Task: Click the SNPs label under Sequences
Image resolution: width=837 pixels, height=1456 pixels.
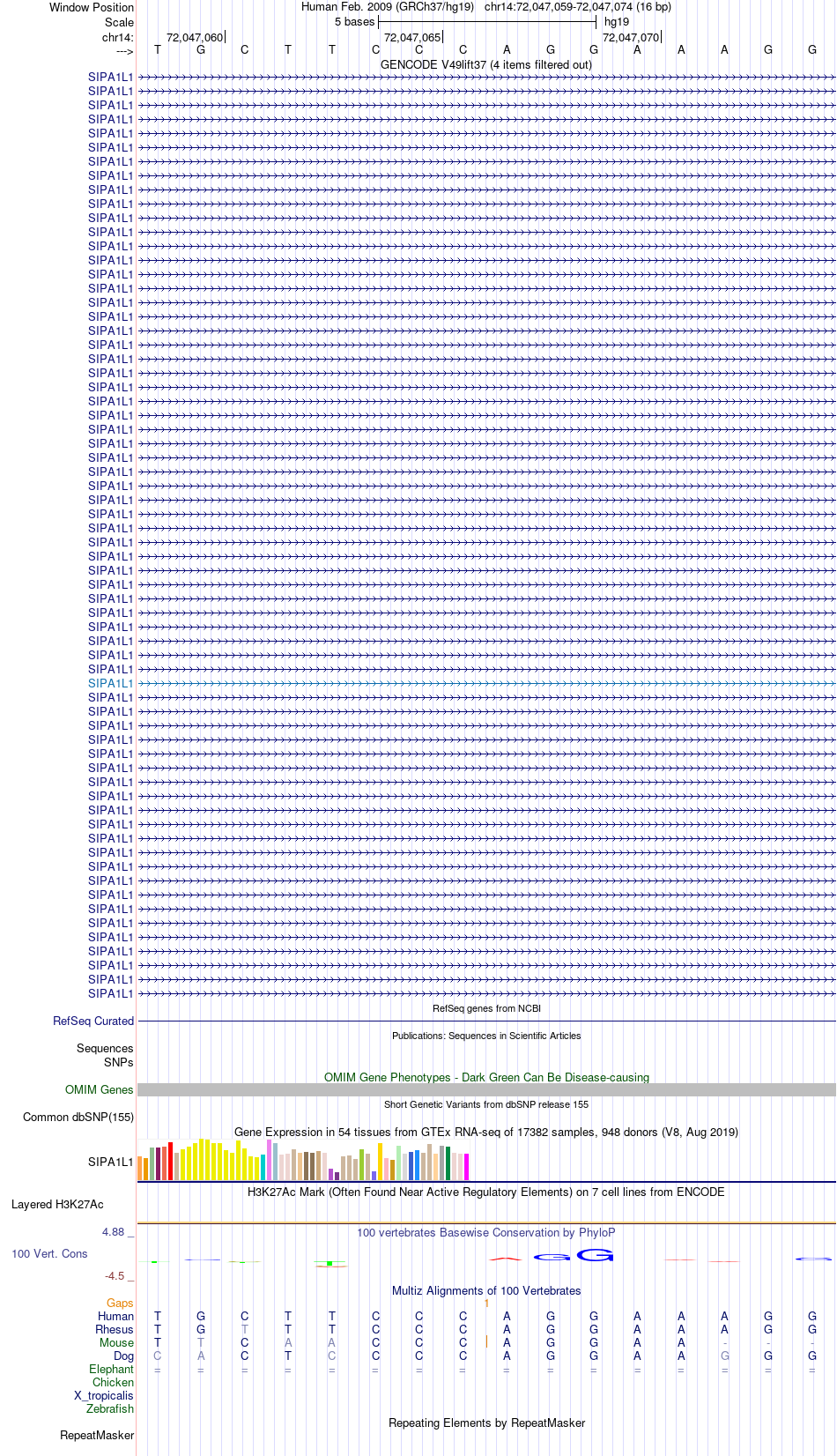Action: 119,1062
